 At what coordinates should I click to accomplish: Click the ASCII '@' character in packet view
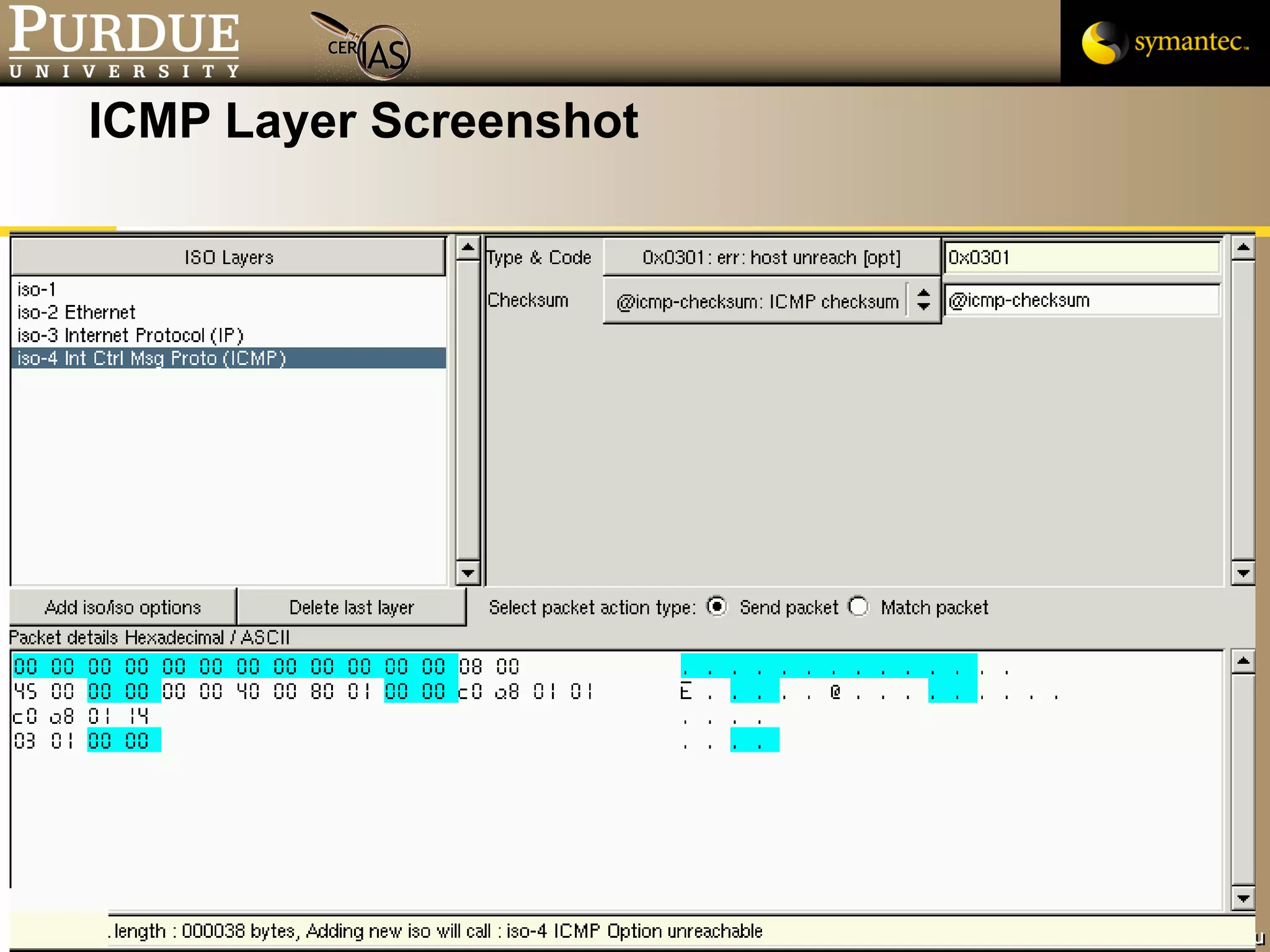[835, 692]
